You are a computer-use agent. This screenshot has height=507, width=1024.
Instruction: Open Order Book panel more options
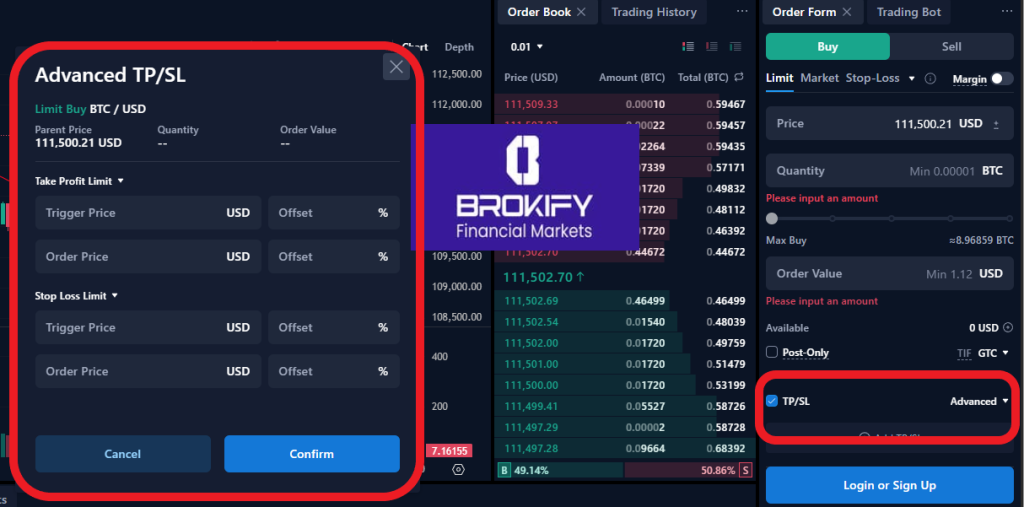741,12
